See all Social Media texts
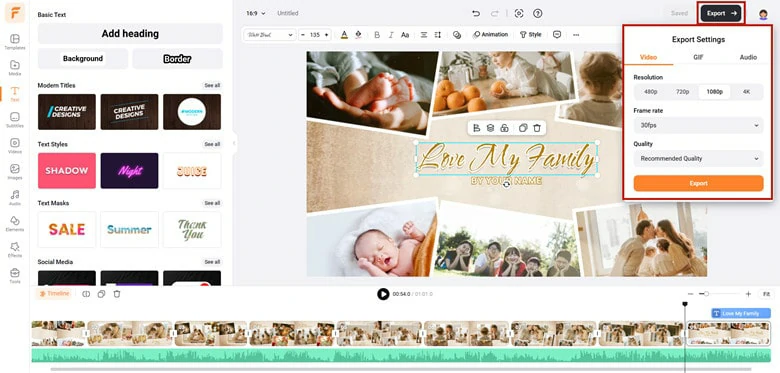 pyautogui.click(x=212, y=262)
